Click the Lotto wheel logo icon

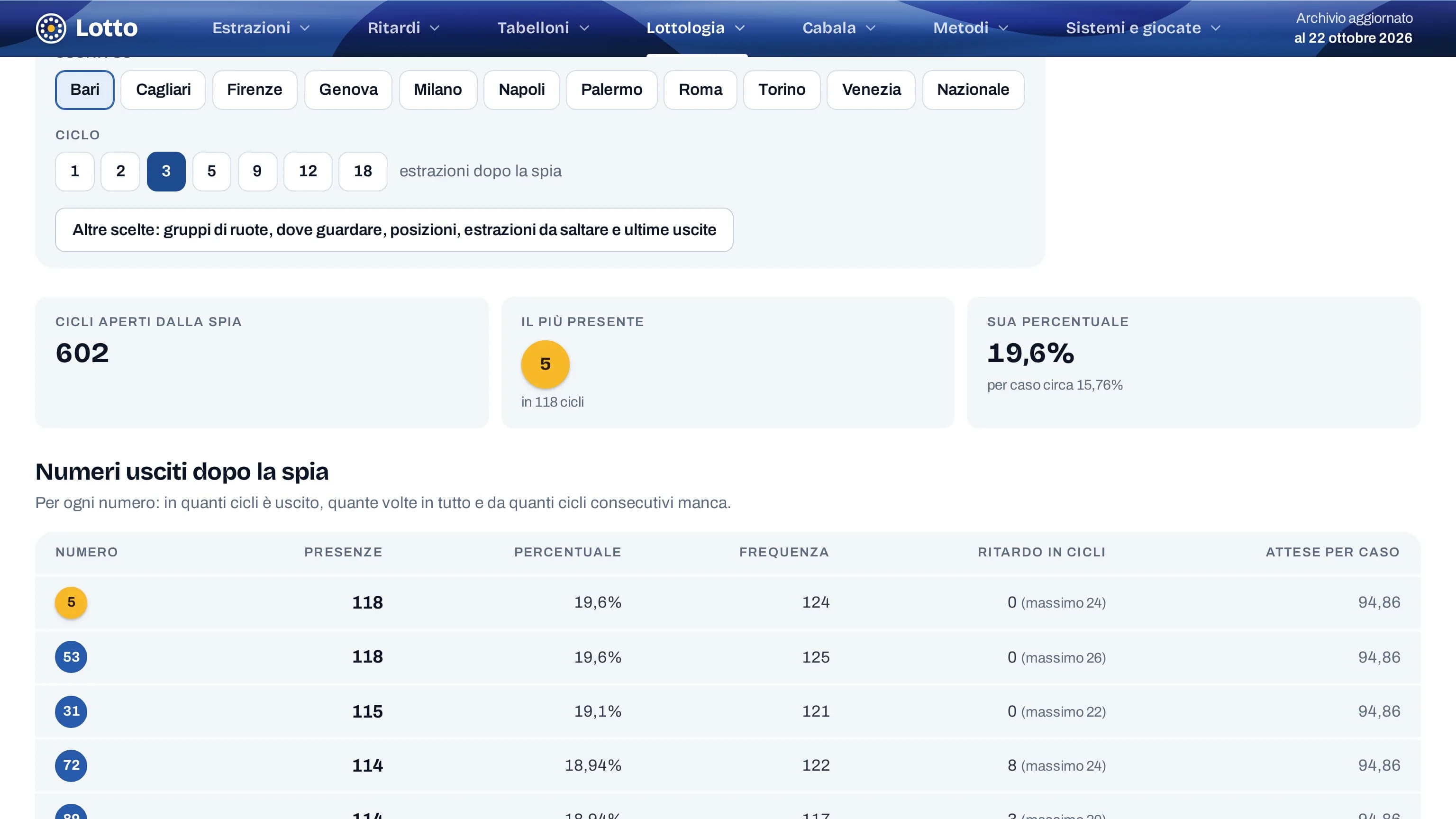pyautogui.click(x=51, y=27)
